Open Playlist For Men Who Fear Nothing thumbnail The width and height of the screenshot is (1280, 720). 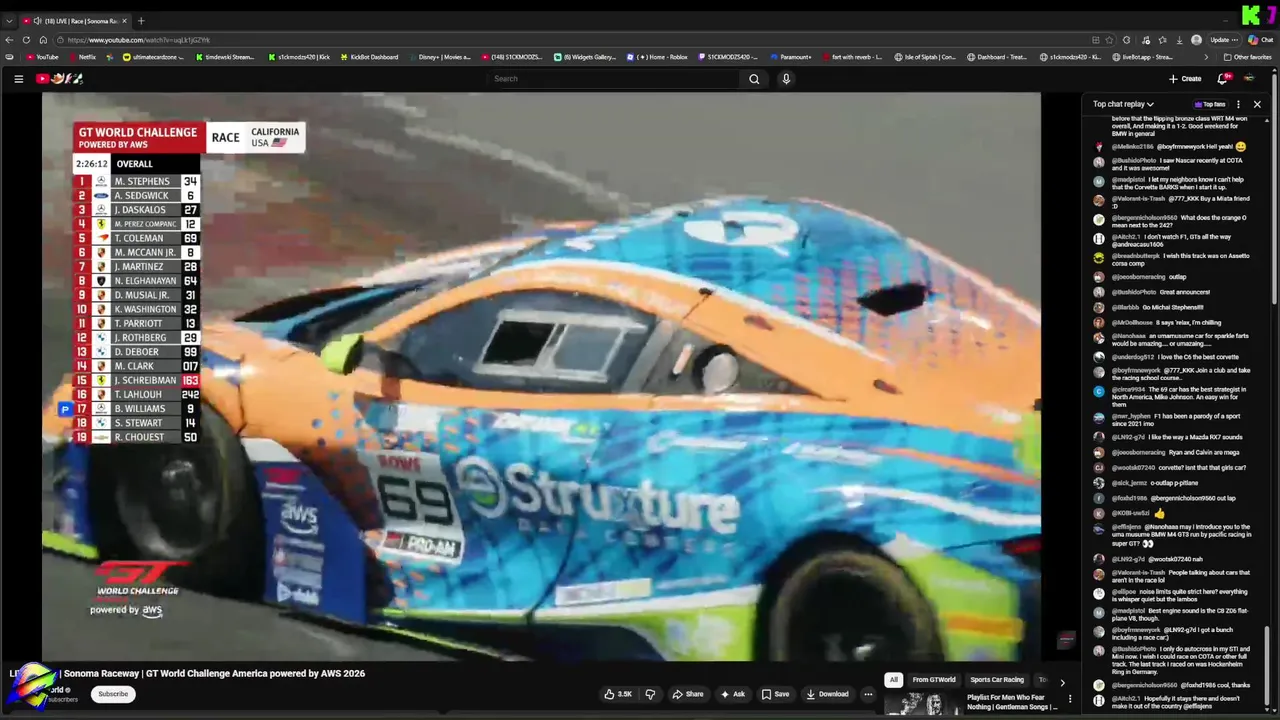pos(922,704)
